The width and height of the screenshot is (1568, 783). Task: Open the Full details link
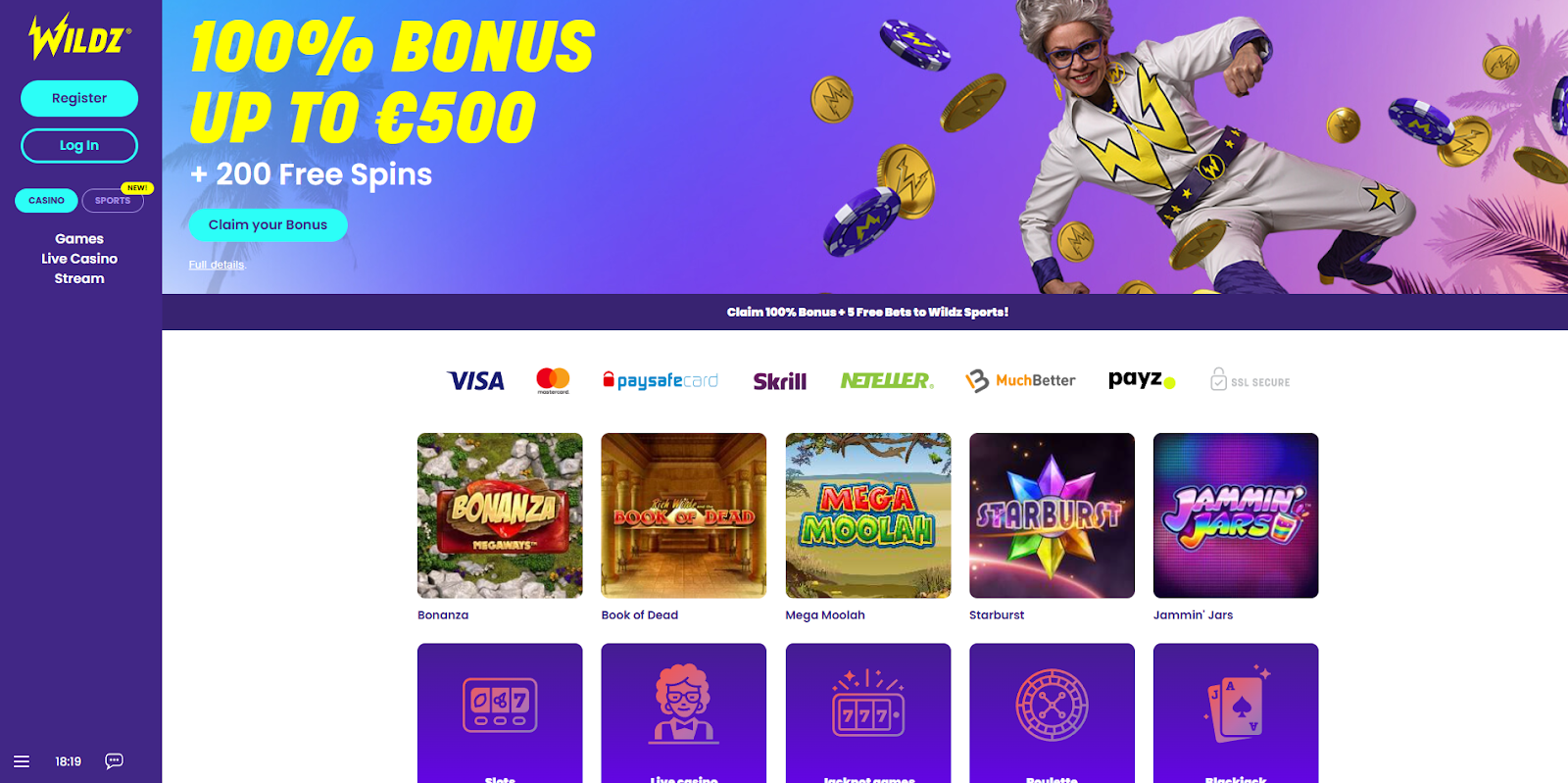pos(217,265)
